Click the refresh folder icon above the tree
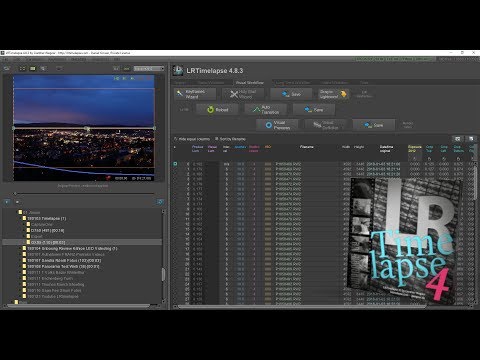480x360 pixels. (x=160, y=202)
